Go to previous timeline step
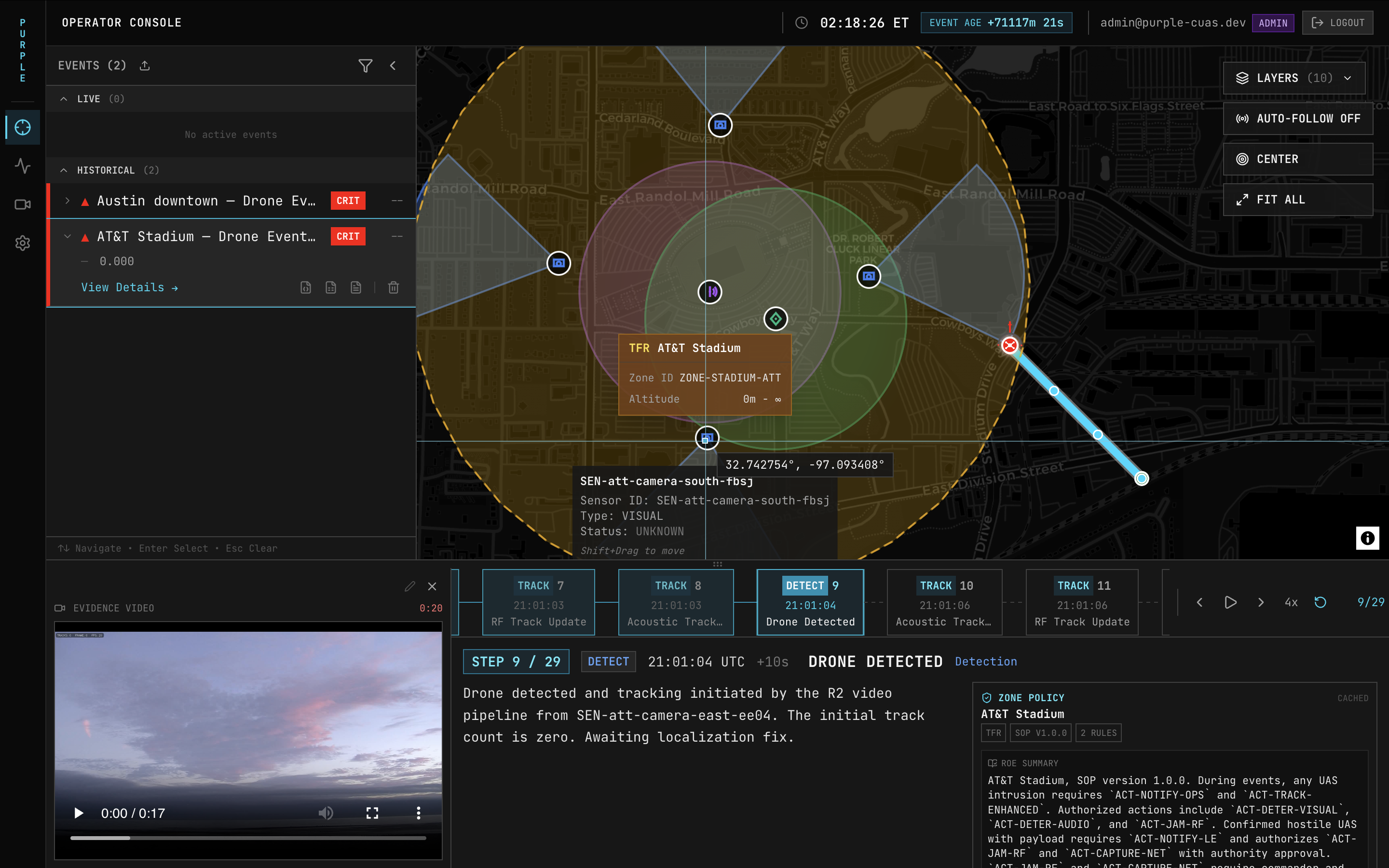 coord(1199,602)
